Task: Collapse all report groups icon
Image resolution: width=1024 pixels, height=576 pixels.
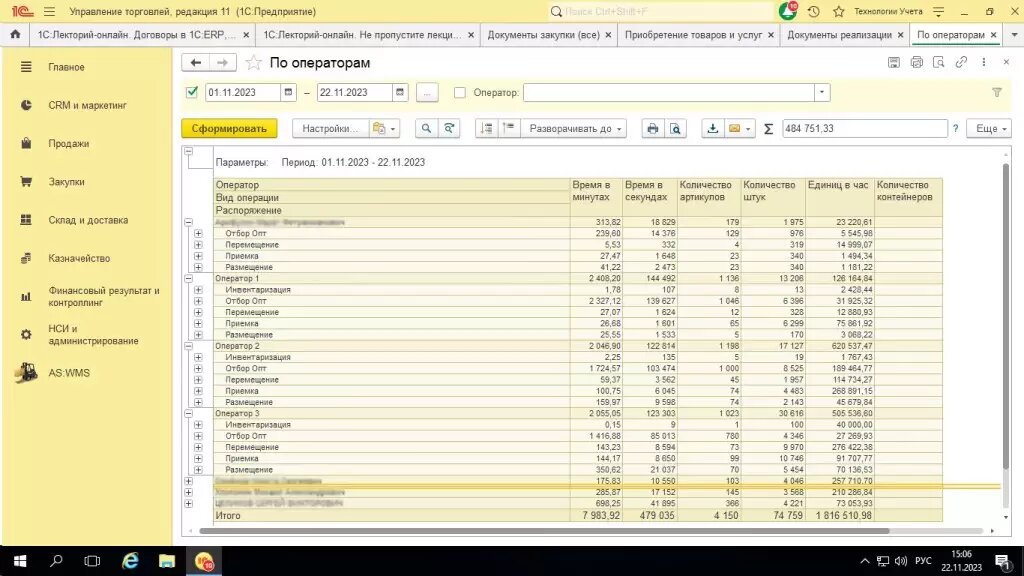Action: tap(487, 129)
